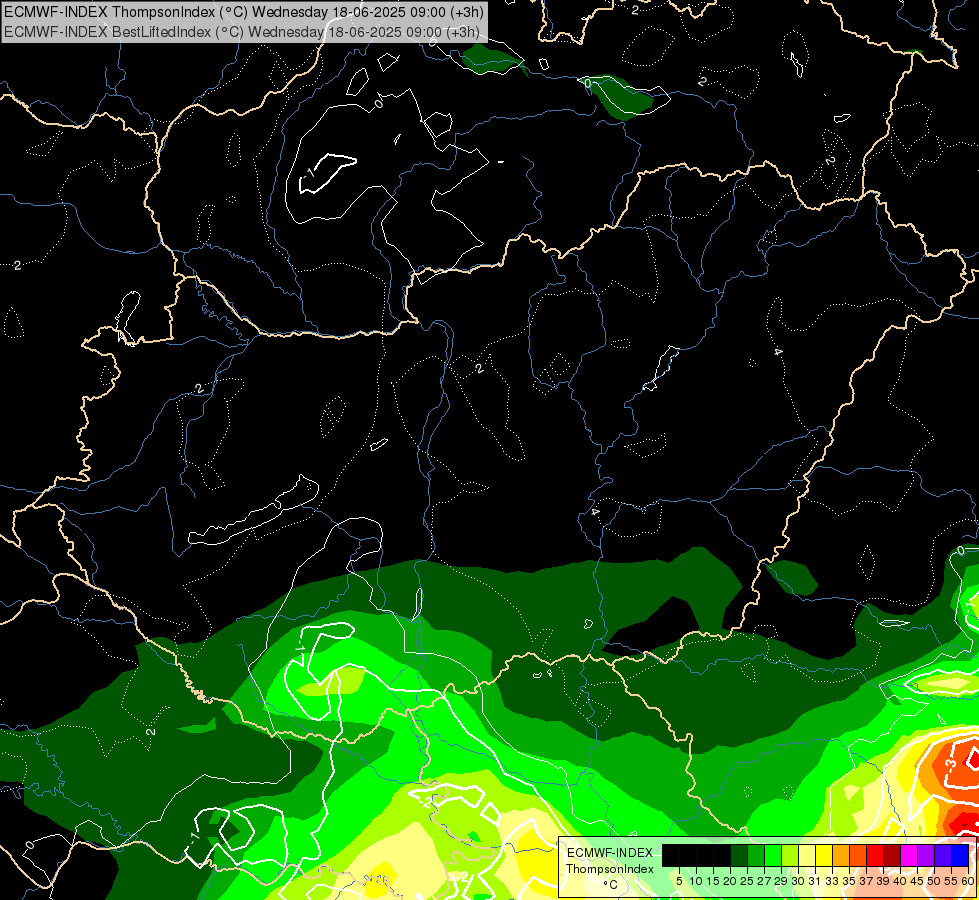Click the ThompsonIndex title line at top

coord(243,11)
